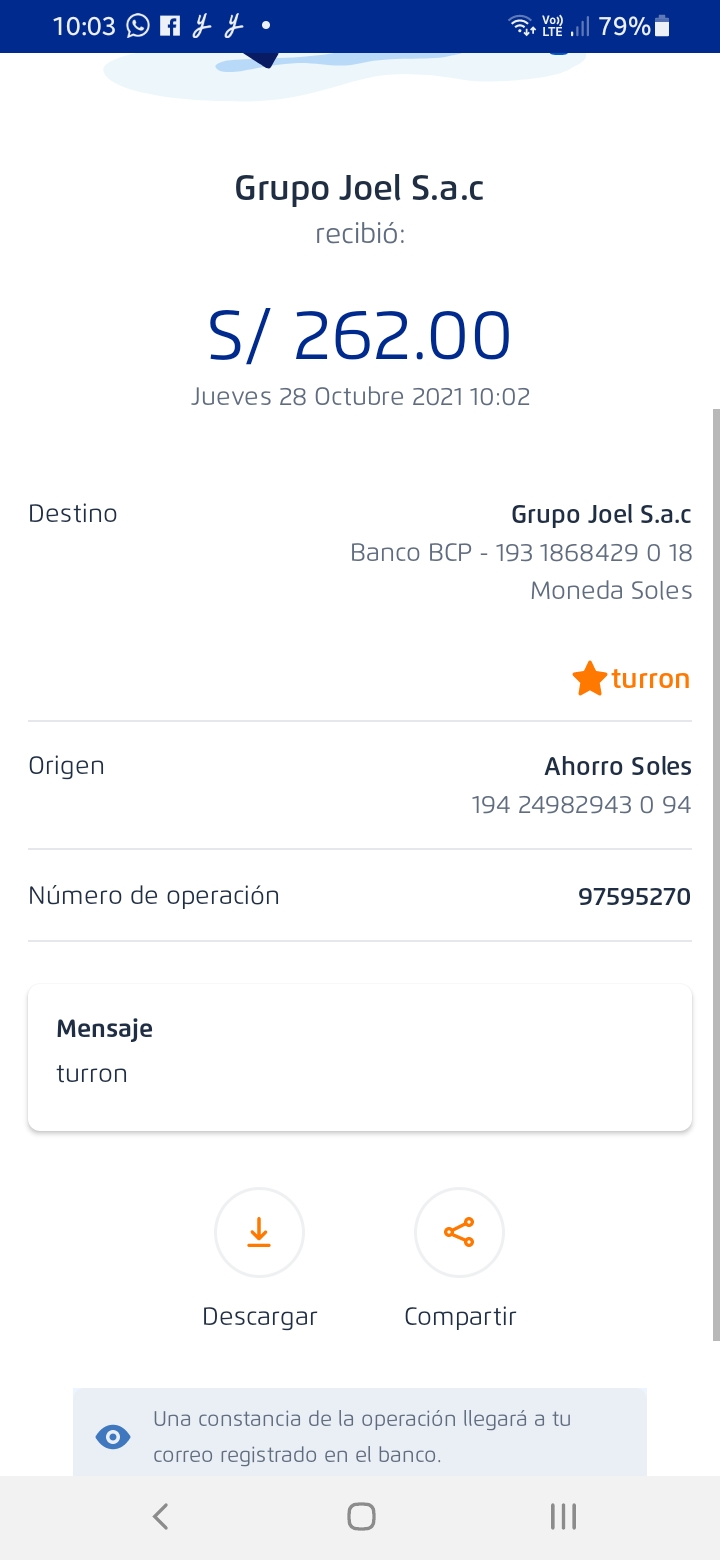The image size is (720, 1560).
Task: Tap the Descargar download icon
Action: (259, 1232)
